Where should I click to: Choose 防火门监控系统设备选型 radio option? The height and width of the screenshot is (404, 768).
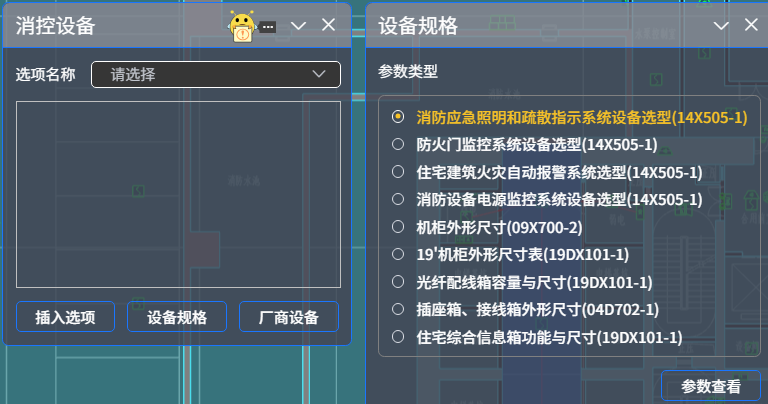tap(398, 144)
